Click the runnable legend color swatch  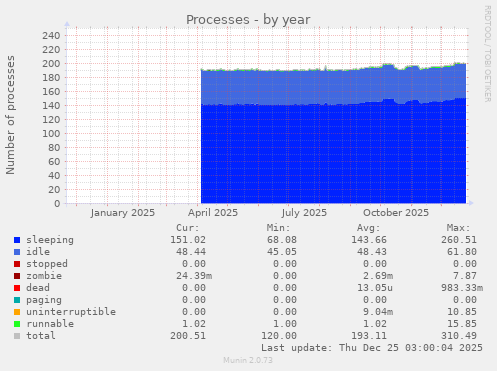17,324
